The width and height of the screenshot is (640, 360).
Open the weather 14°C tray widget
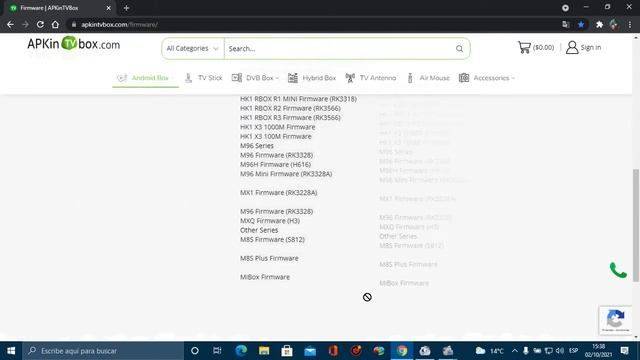[x=490, y=351]
